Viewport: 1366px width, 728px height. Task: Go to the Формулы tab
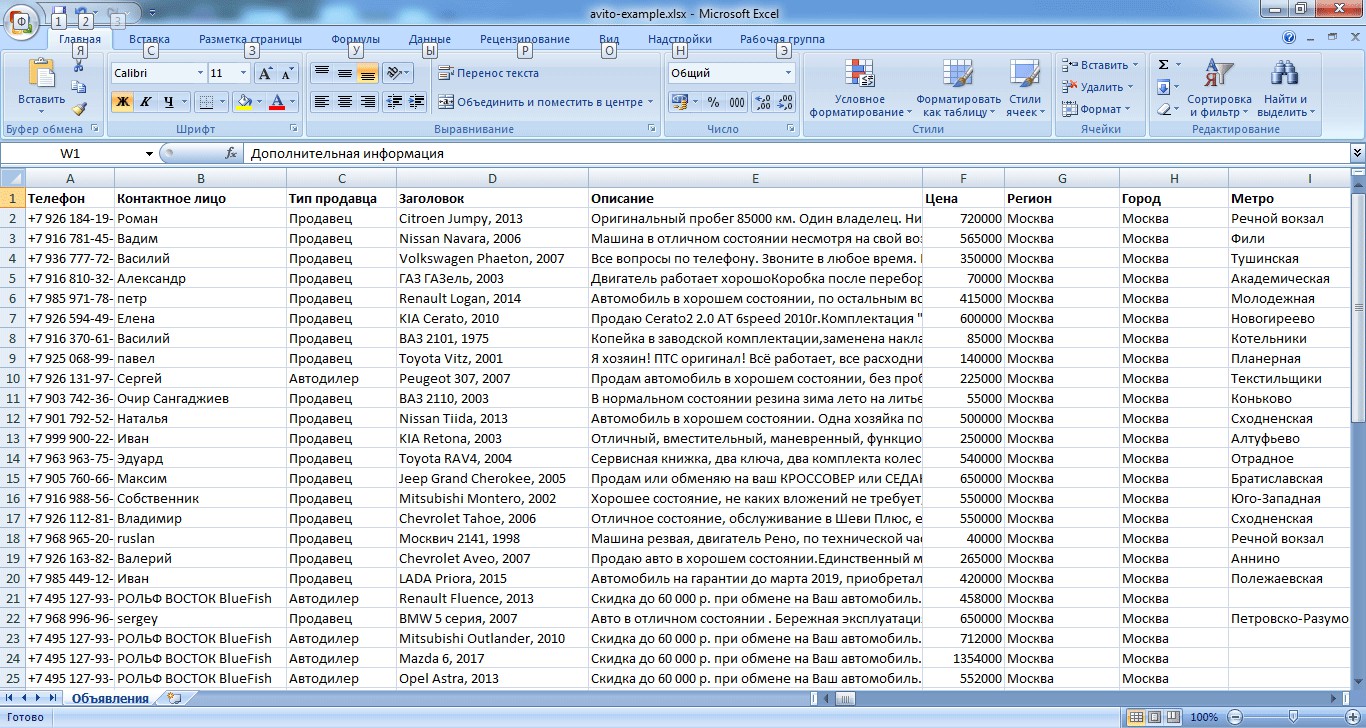tap(355, 39)
